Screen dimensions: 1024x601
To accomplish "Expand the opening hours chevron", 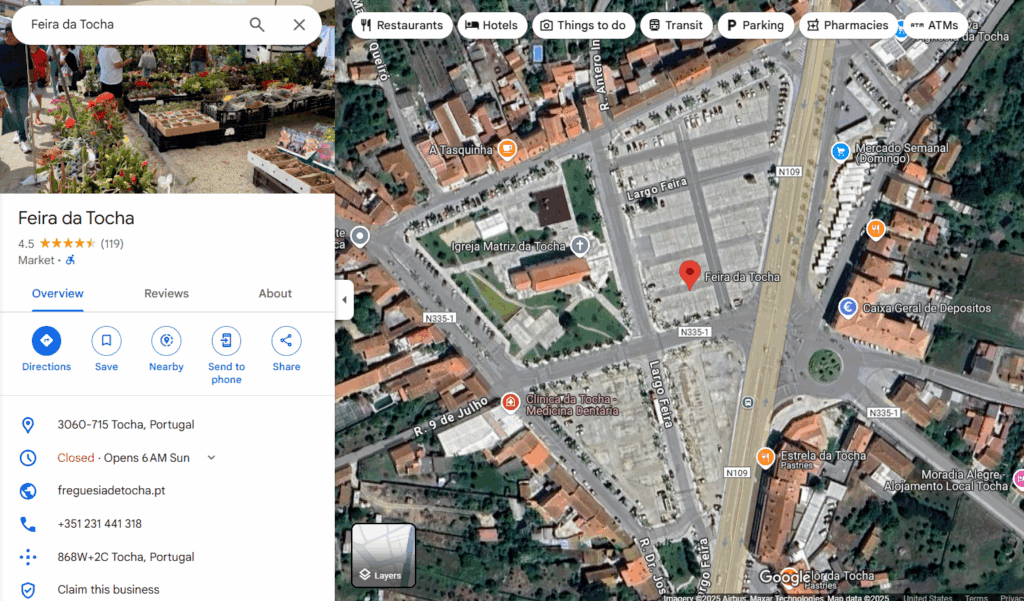I will (x=211, y=457).
